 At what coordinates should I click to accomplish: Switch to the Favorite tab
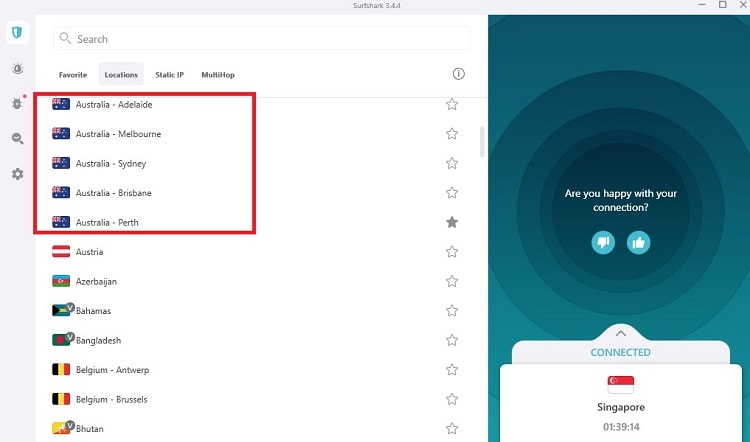(73, 75)
